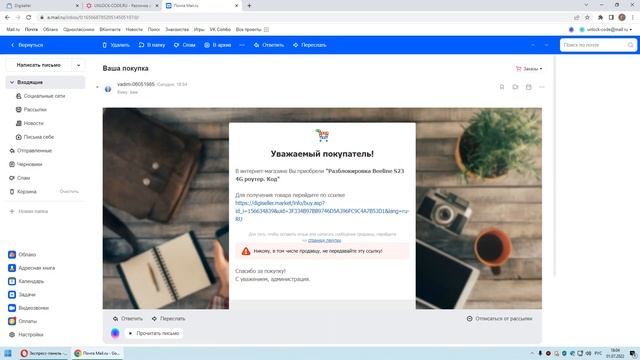The width and height of the screenshot is (640, 360).
Task: Open the email header more options dots
Action: point(542,87)
